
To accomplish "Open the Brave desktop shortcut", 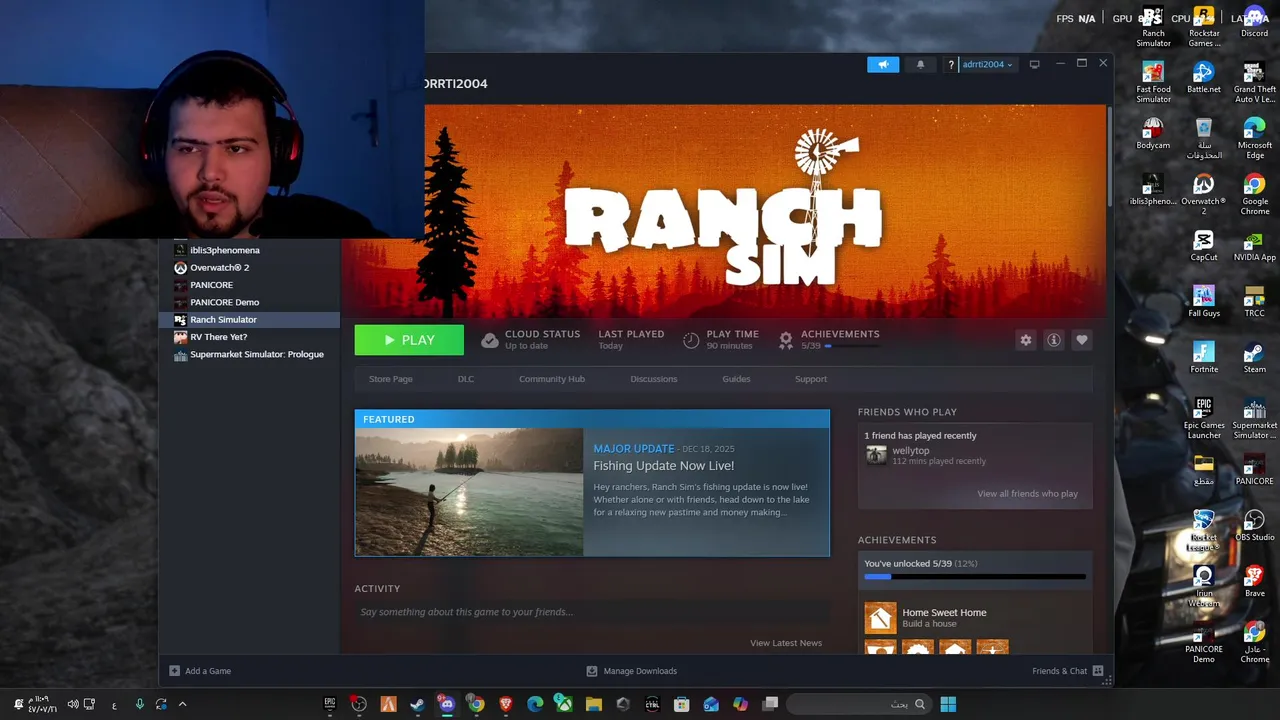I will (x=1254, y=582).
